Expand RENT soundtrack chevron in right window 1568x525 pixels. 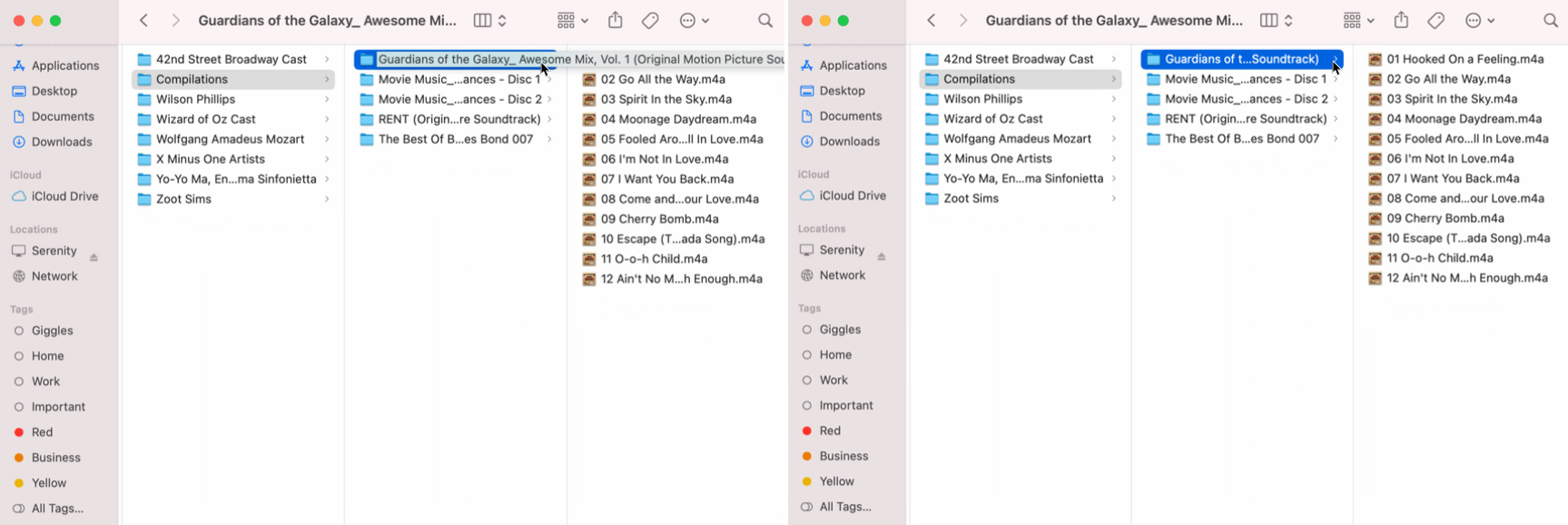(1336, 119)
